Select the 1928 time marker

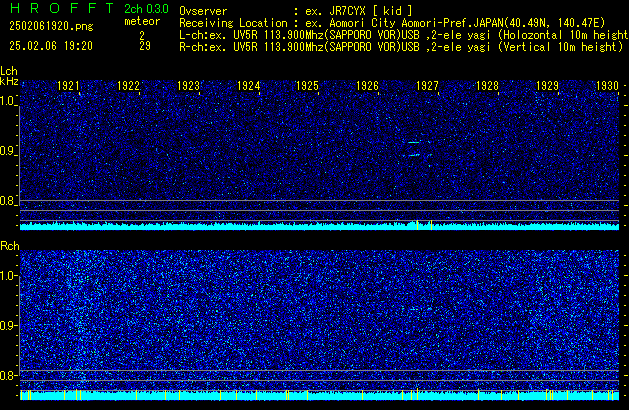[x=487, y=86]
